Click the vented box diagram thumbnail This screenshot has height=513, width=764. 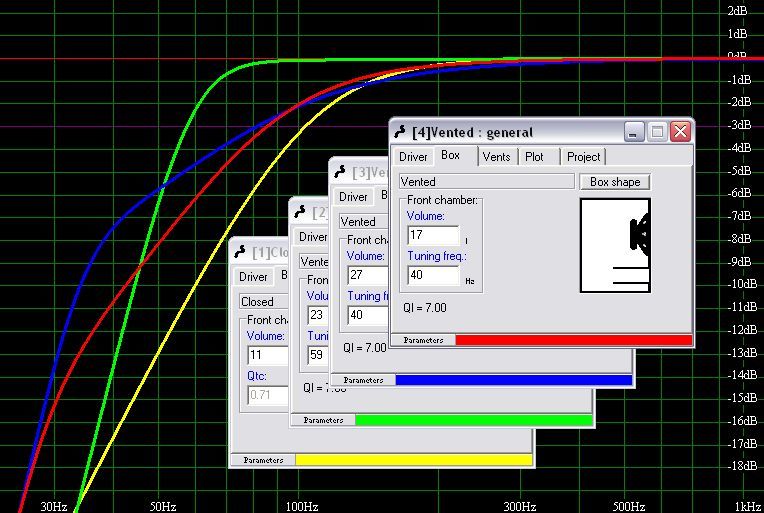615,245
